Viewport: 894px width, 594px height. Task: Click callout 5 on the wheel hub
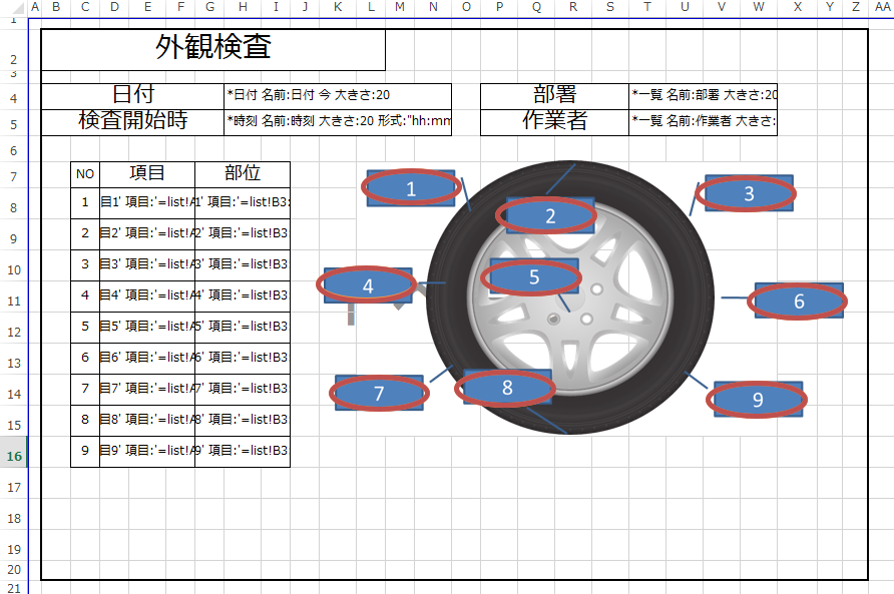(x=533, y=277)
